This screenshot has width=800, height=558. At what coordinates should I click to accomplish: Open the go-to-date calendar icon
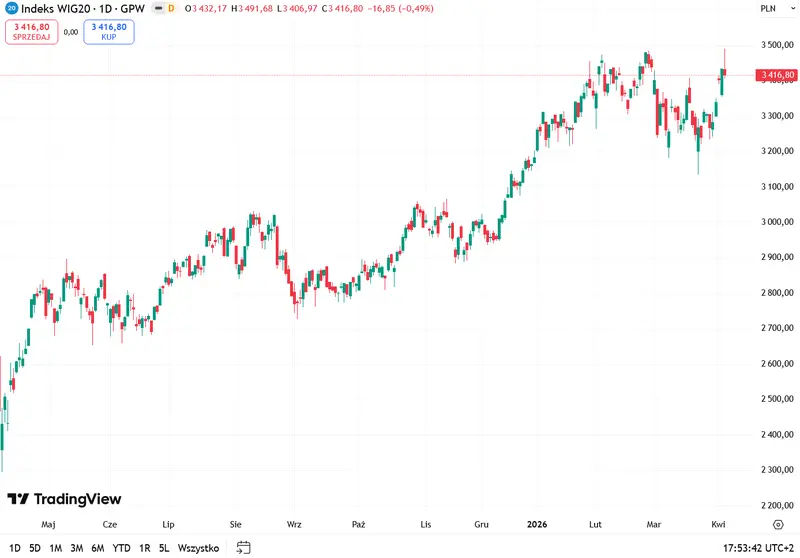click(243, 547)
